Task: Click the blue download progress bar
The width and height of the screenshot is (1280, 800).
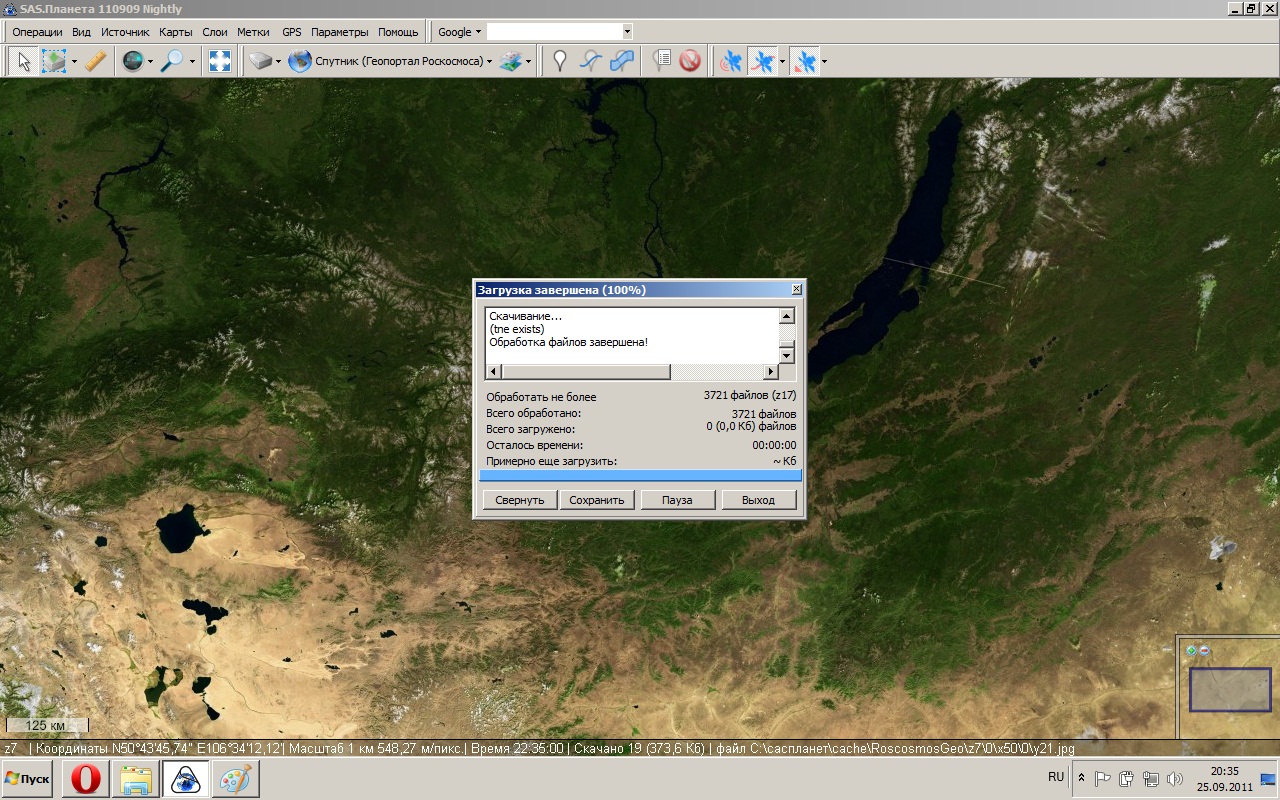Action: coord(640,476)
